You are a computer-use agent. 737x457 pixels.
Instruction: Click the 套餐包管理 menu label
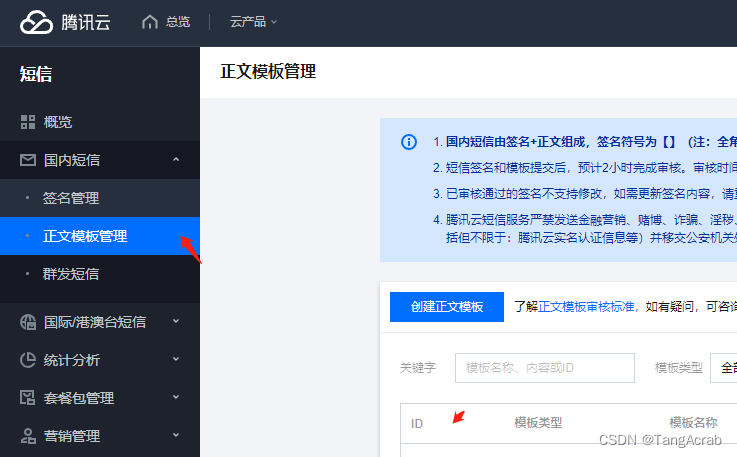pos(79,398)
